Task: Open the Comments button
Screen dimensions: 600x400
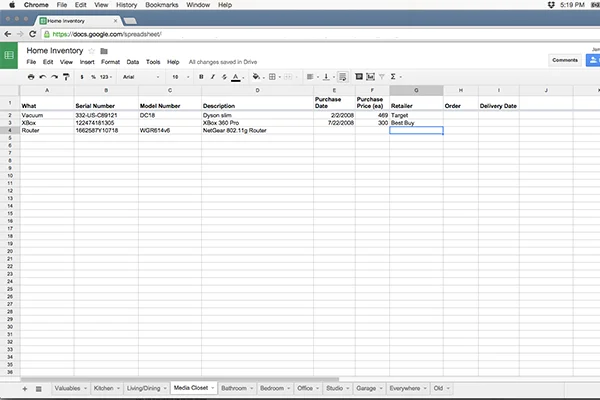Action: pos(565,60)
